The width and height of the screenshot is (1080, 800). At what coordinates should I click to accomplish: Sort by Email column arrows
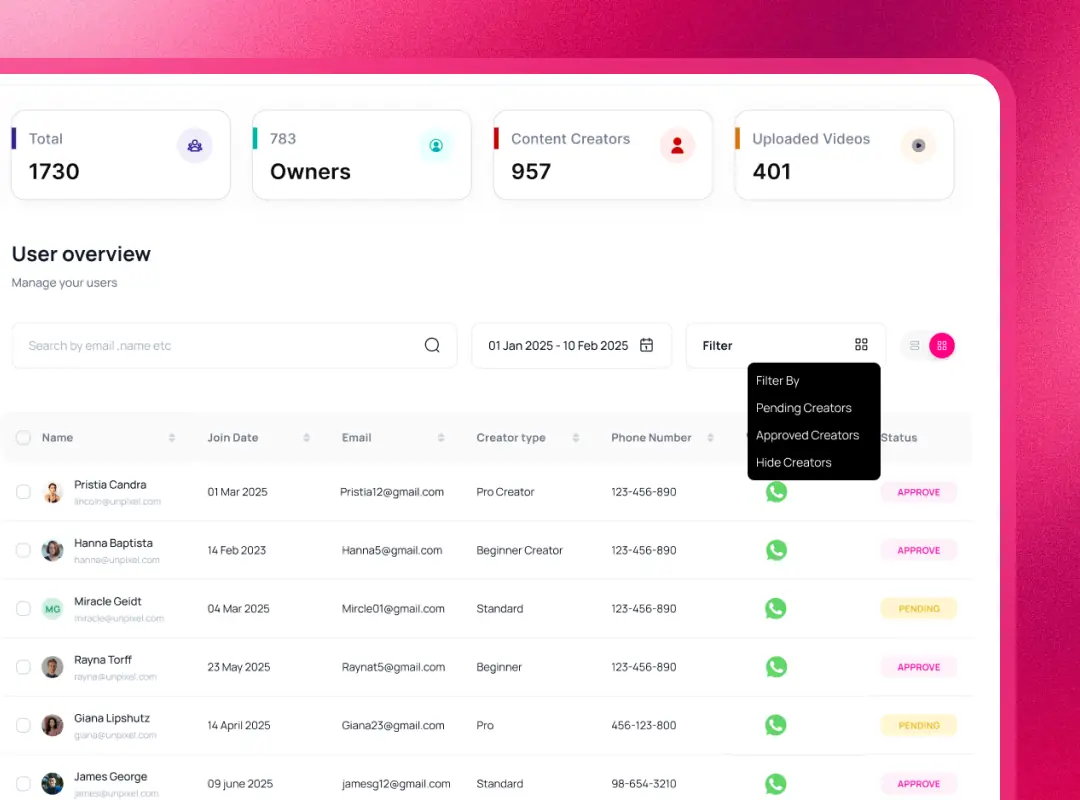coord(441,438)
